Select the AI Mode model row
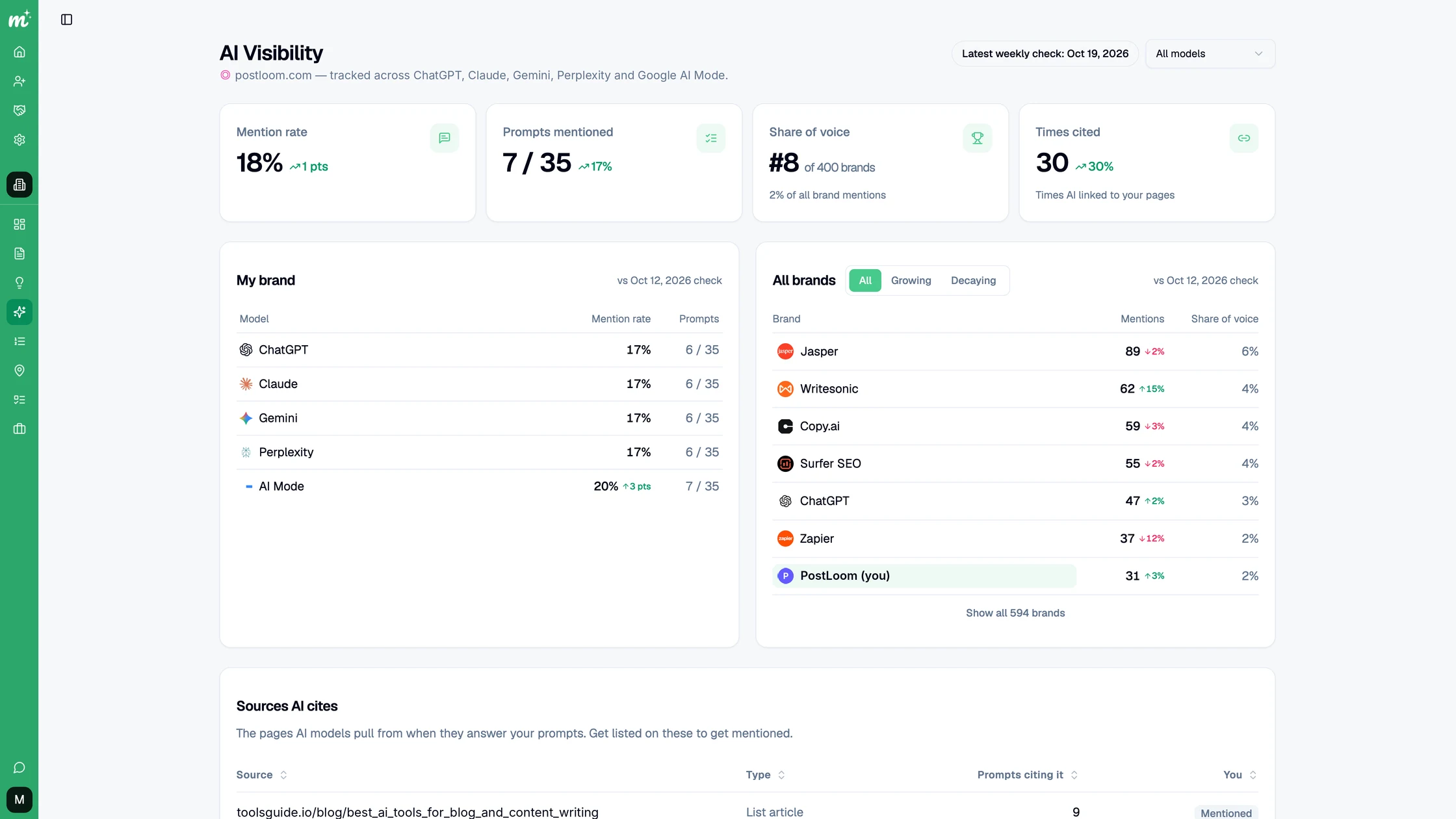This screenshot has width=1456, height=819. pos(479,486)
